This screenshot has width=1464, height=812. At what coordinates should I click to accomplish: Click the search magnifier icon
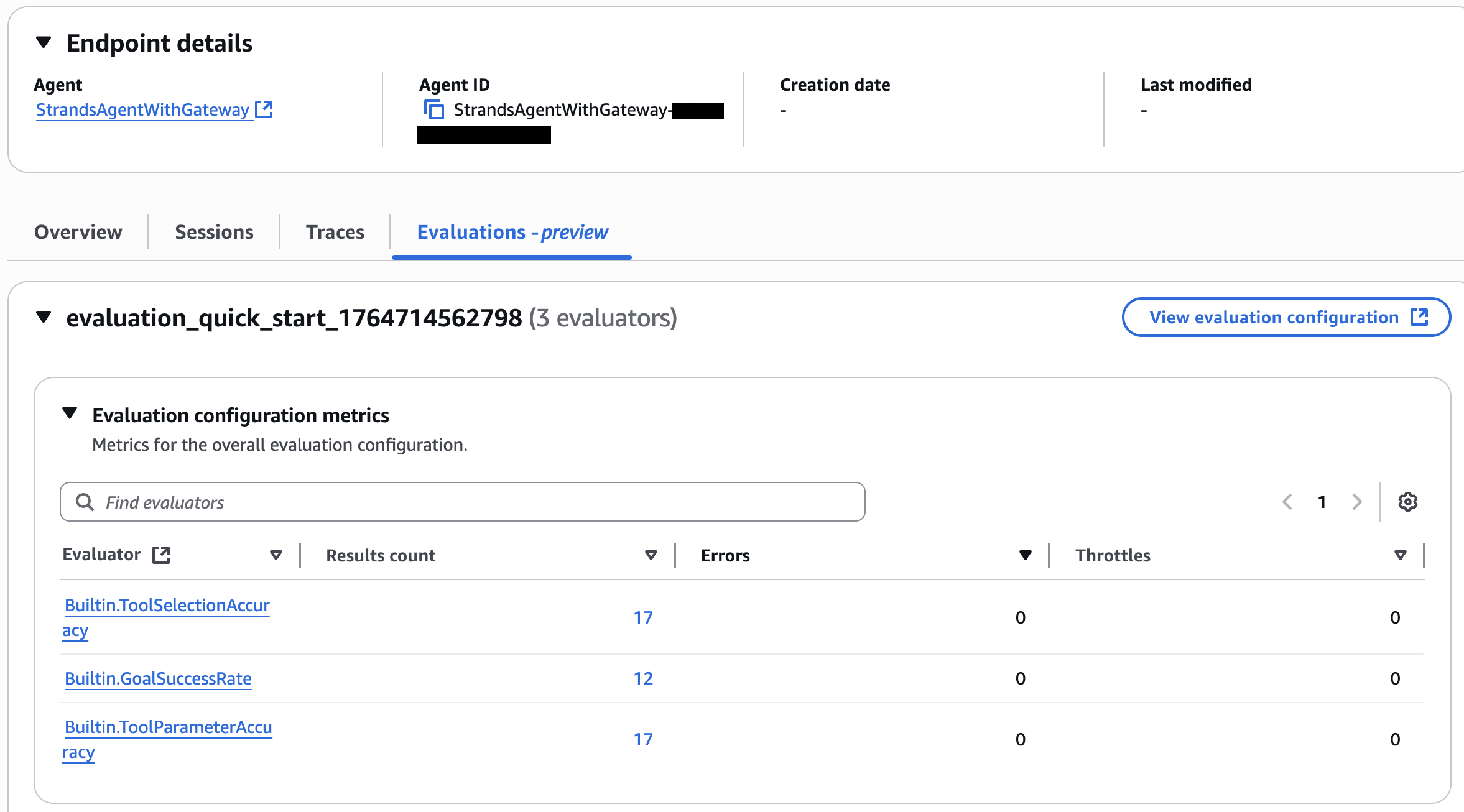click(85, 502)
